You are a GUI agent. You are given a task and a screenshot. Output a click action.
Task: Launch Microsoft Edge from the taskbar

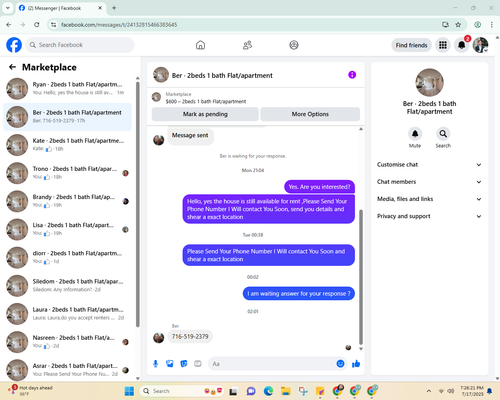tap(268, 391)
